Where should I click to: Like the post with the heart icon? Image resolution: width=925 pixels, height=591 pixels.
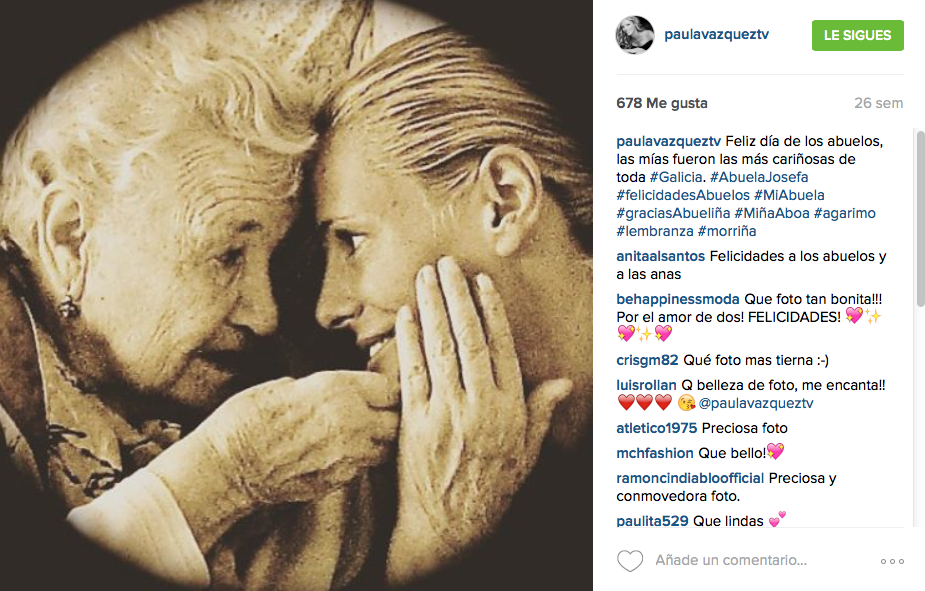pos(629,560)
